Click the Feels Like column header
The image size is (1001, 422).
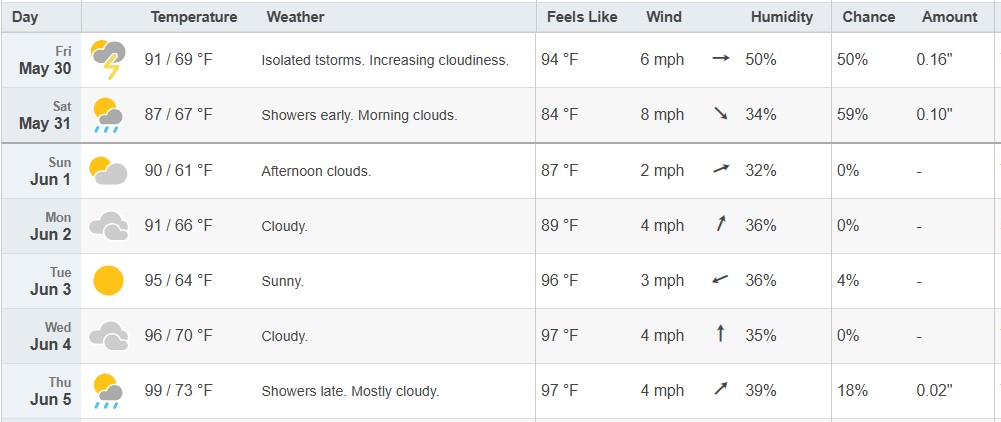[582, 17]
